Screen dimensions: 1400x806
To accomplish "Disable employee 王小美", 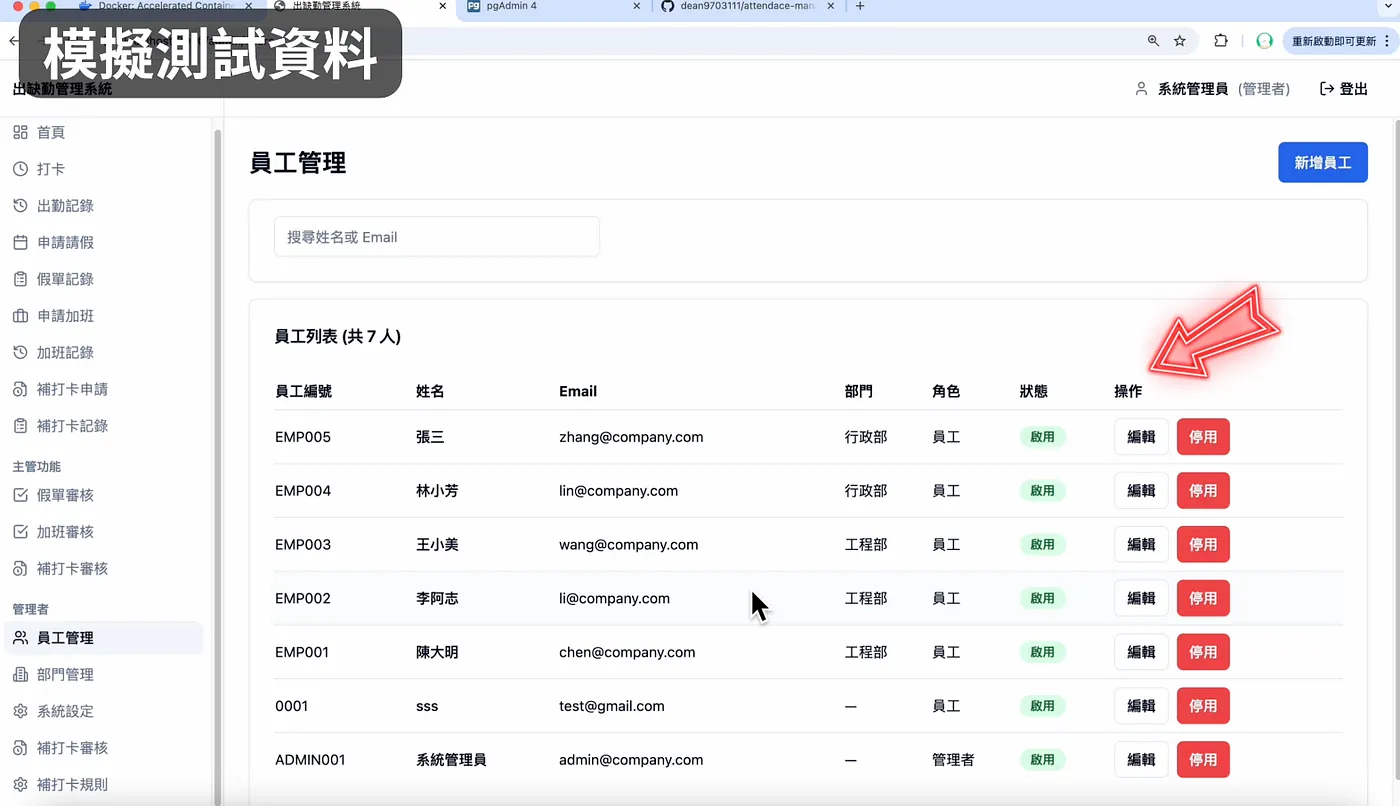I will click(1203, 544).
